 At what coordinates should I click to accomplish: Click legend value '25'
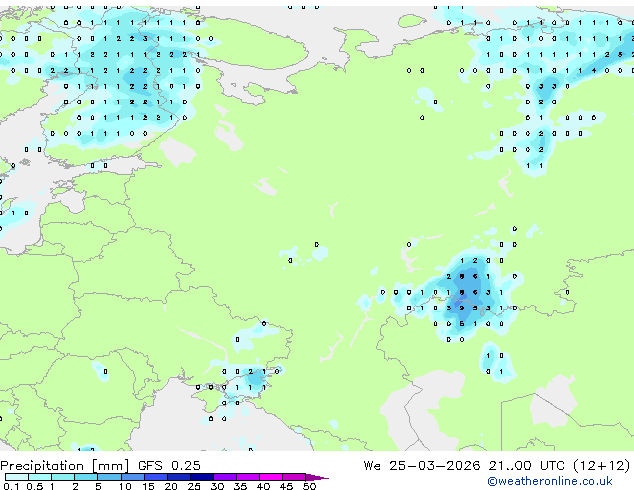click(x=194, y=486)
